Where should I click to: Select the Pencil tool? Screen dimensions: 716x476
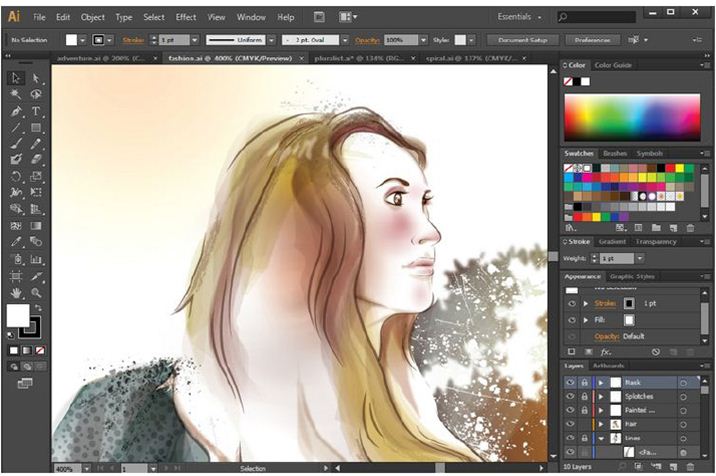pyautogui.click(x=36, y=144)
